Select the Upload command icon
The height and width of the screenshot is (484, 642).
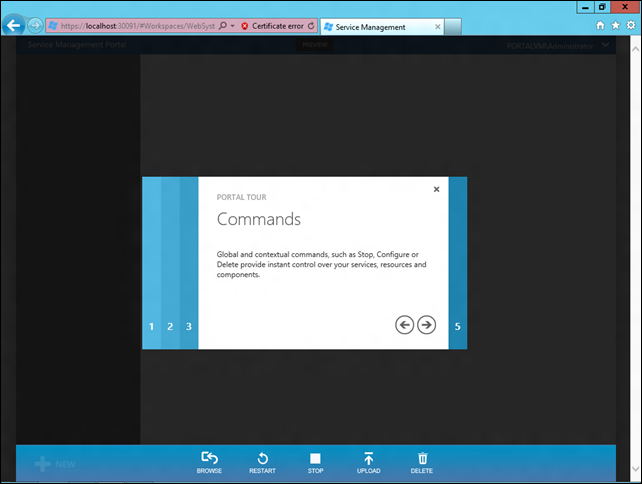tap(368, 458)
